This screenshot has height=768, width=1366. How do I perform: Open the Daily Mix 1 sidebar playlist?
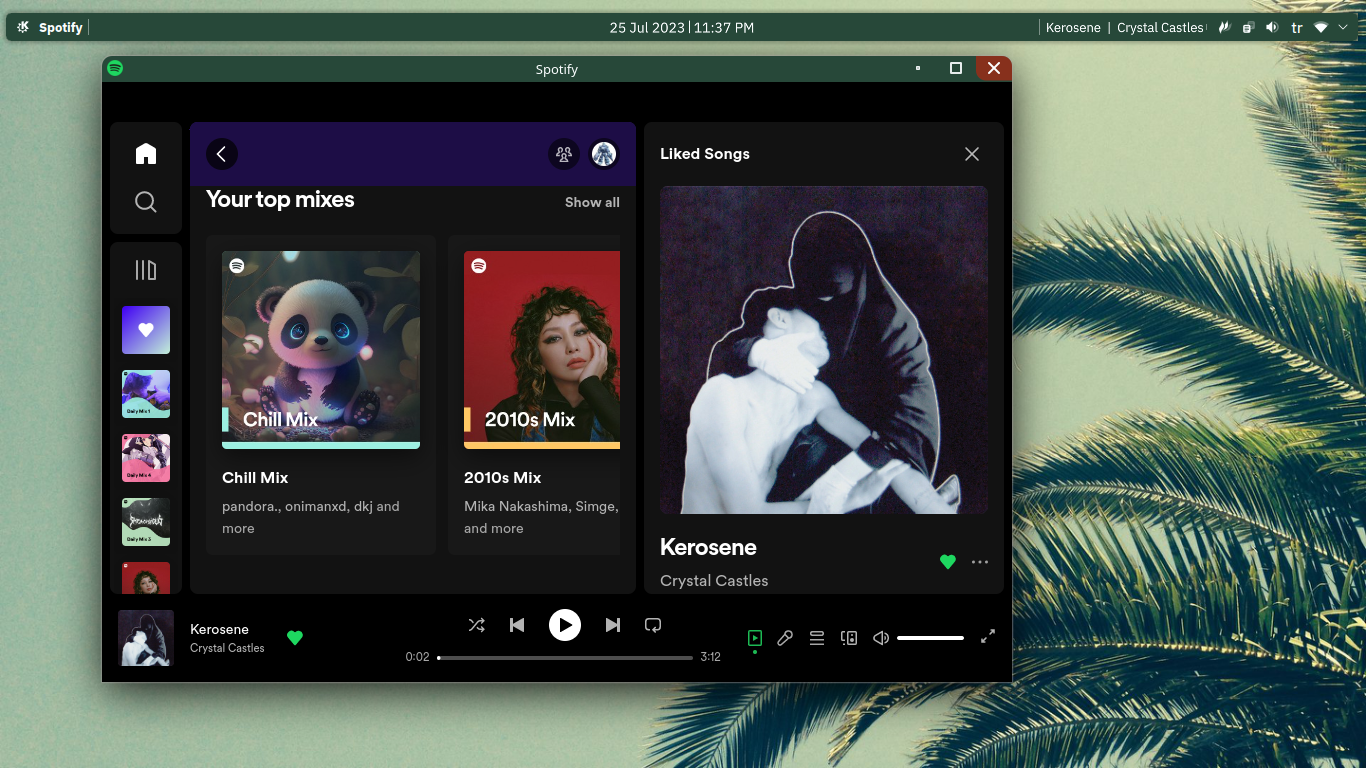[146, 394]
